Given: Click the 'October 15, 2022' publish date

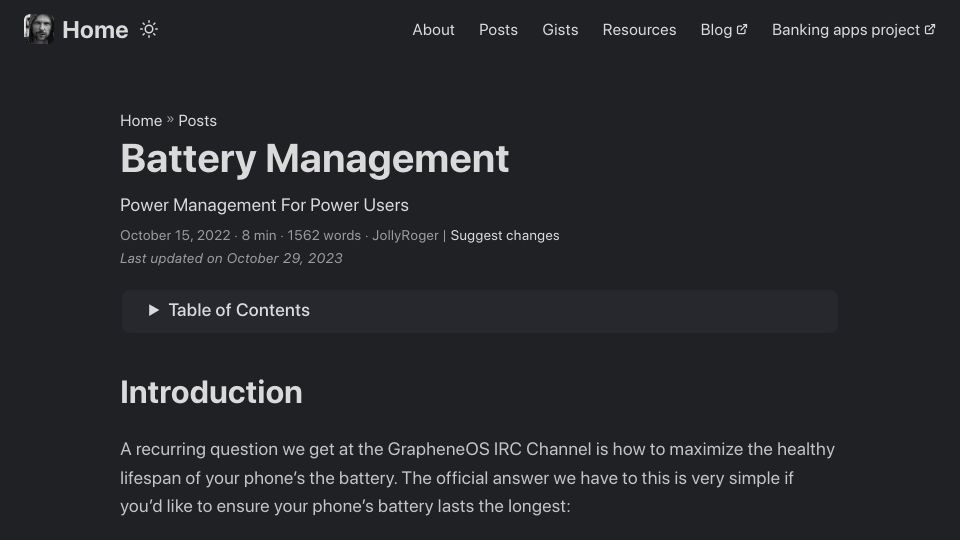Looking at the screenshot, I should (x=175, y=236).
